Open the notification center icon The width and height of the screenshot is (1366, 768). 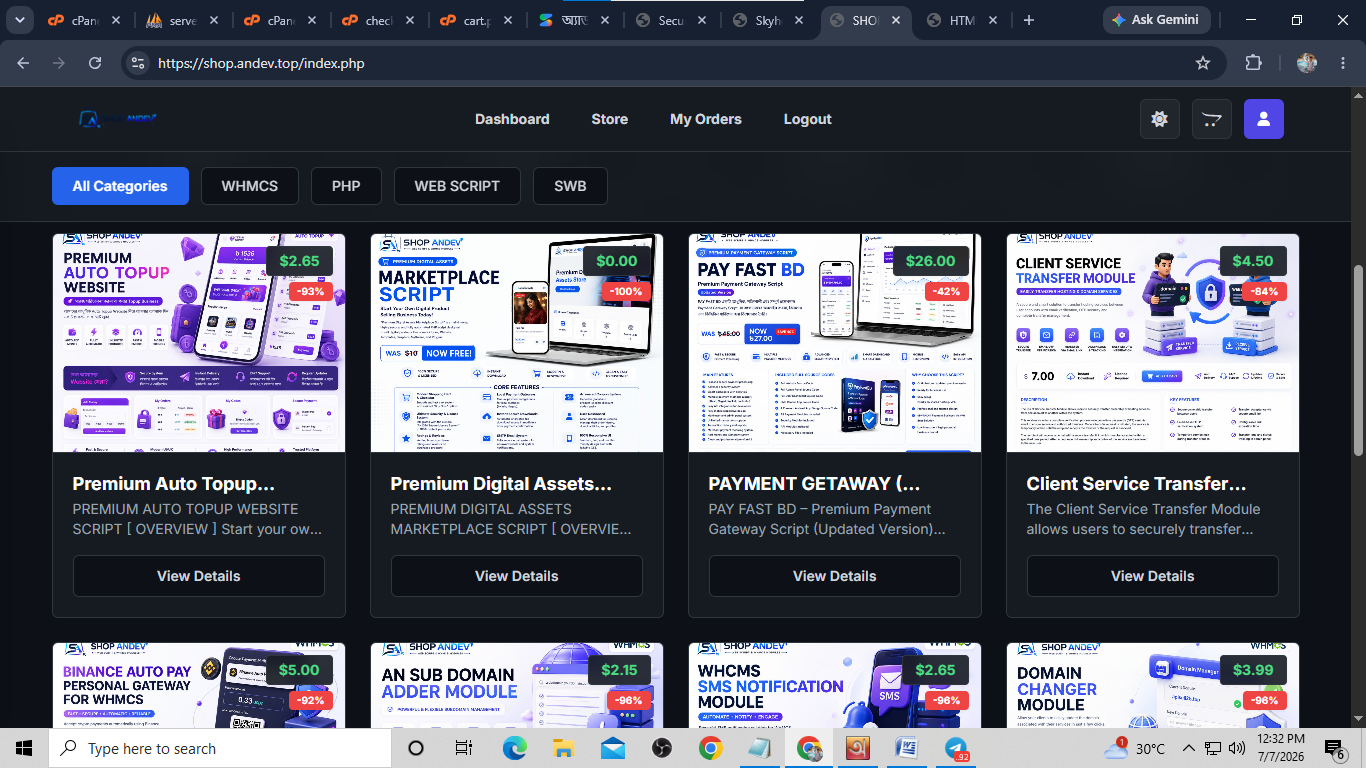tap(1335, 748)
